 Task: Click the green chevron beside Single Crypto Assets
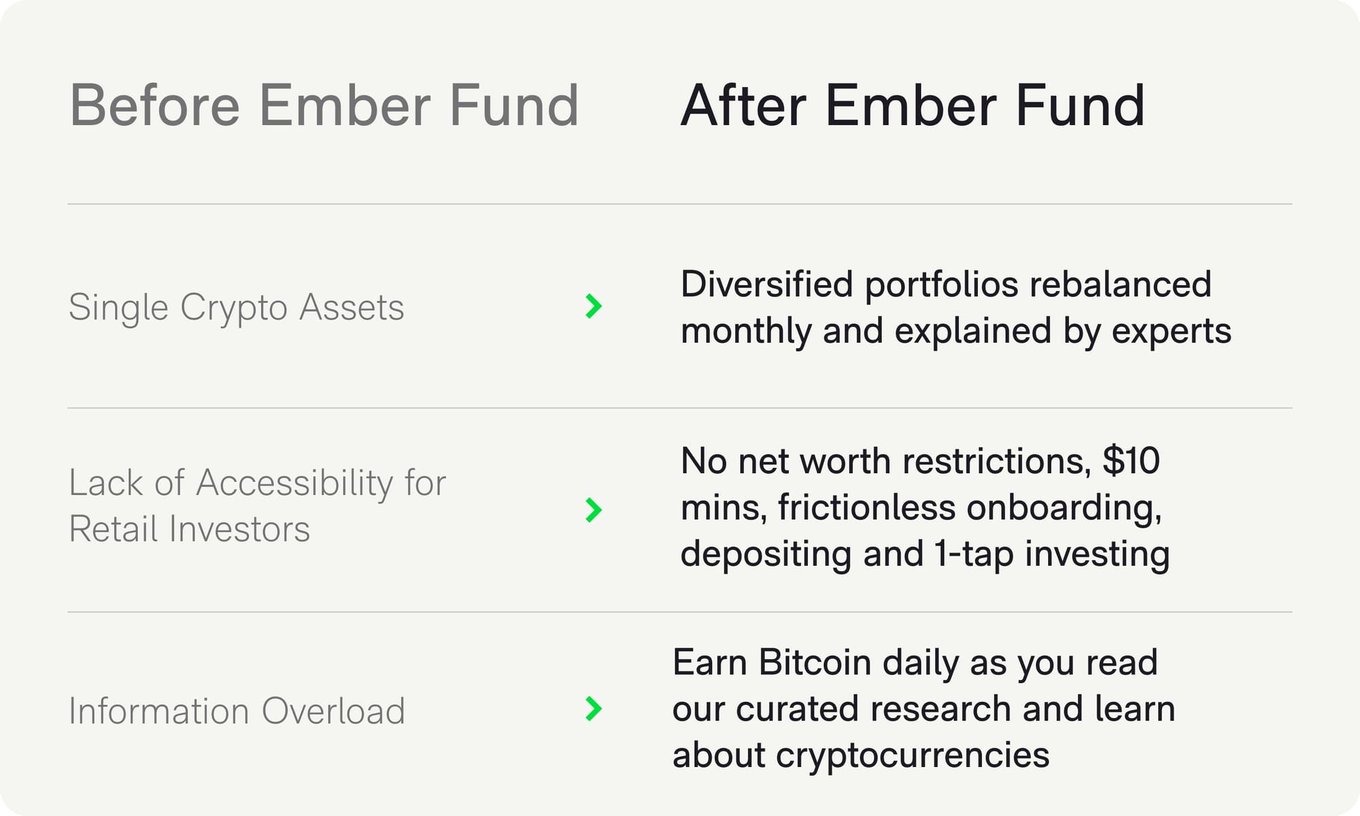pyautogui.click(x=594, y=306)
